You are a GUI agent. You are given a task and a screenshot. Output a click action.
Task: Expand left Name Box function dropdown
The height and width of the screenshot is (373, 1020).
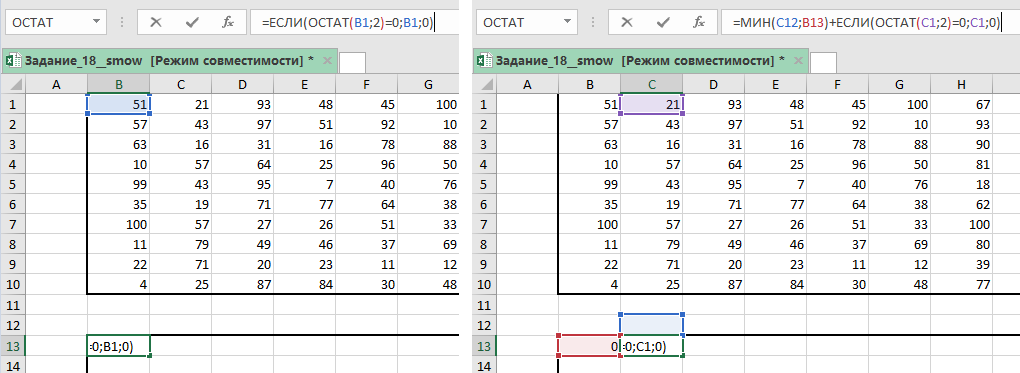pyautogui.click(x=96, y=21)
